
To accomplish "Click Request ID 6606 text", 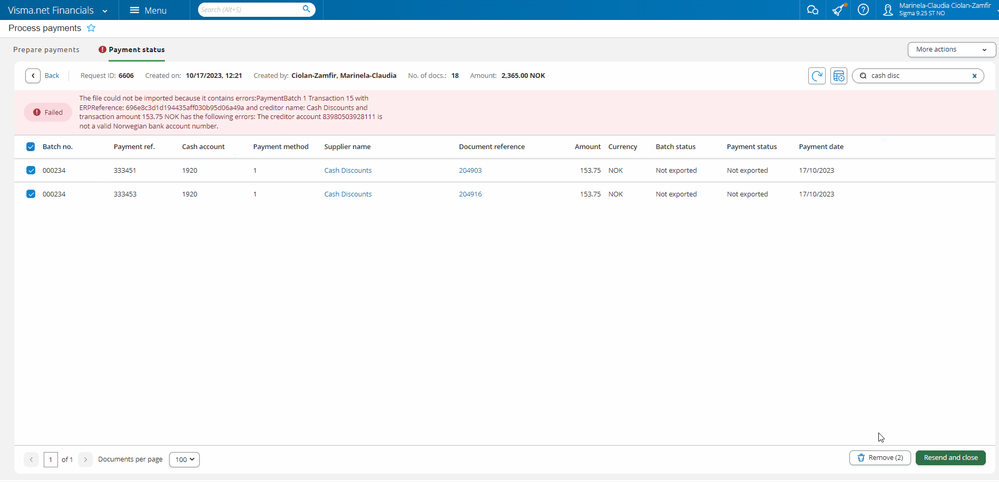I will [107, 75].
